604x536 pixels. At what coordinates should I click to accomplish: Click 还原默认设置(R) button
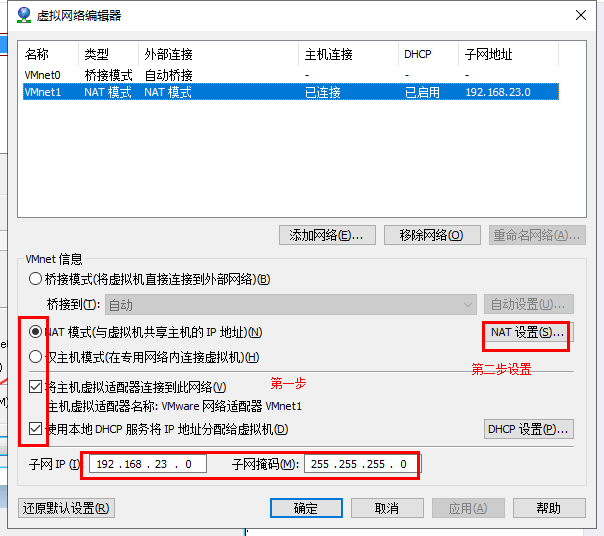click(x=66, y=508)
